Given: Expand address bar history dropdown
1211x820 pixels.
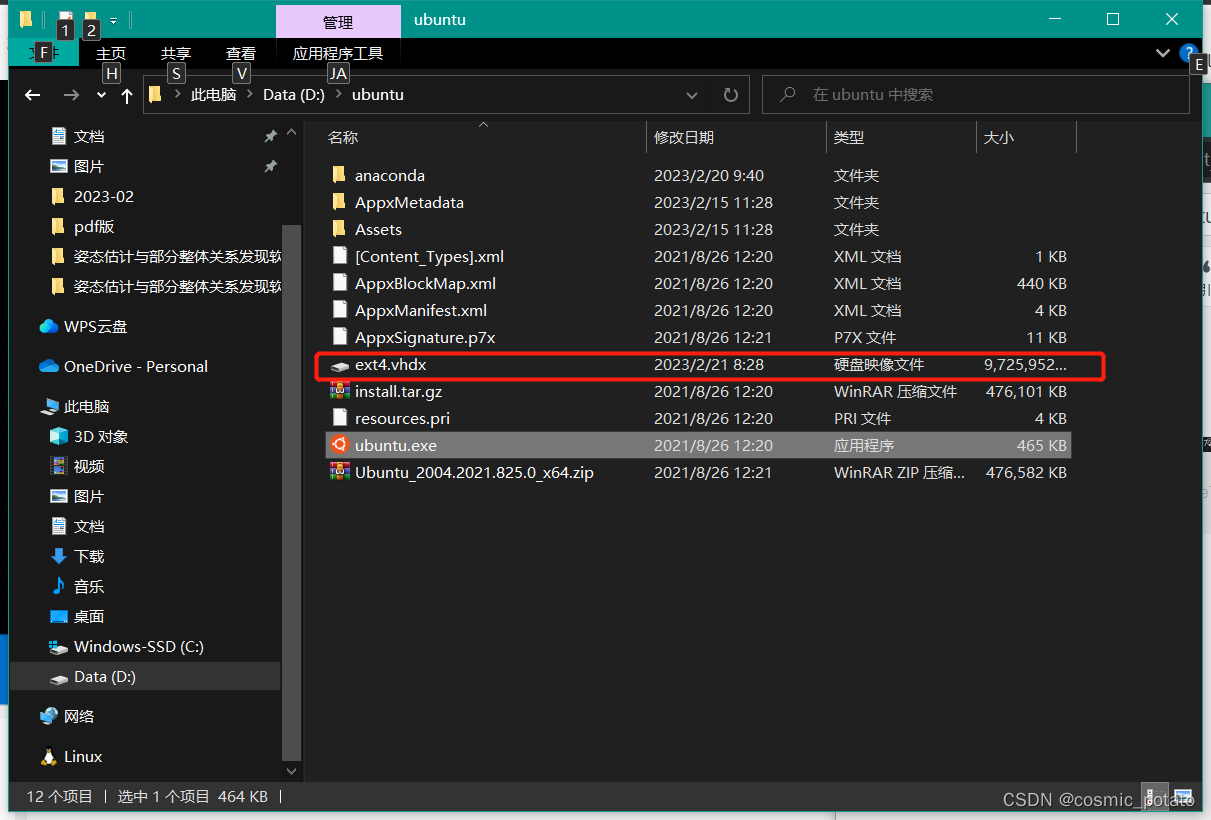Looking at the screenshot, I should [692, 95].
